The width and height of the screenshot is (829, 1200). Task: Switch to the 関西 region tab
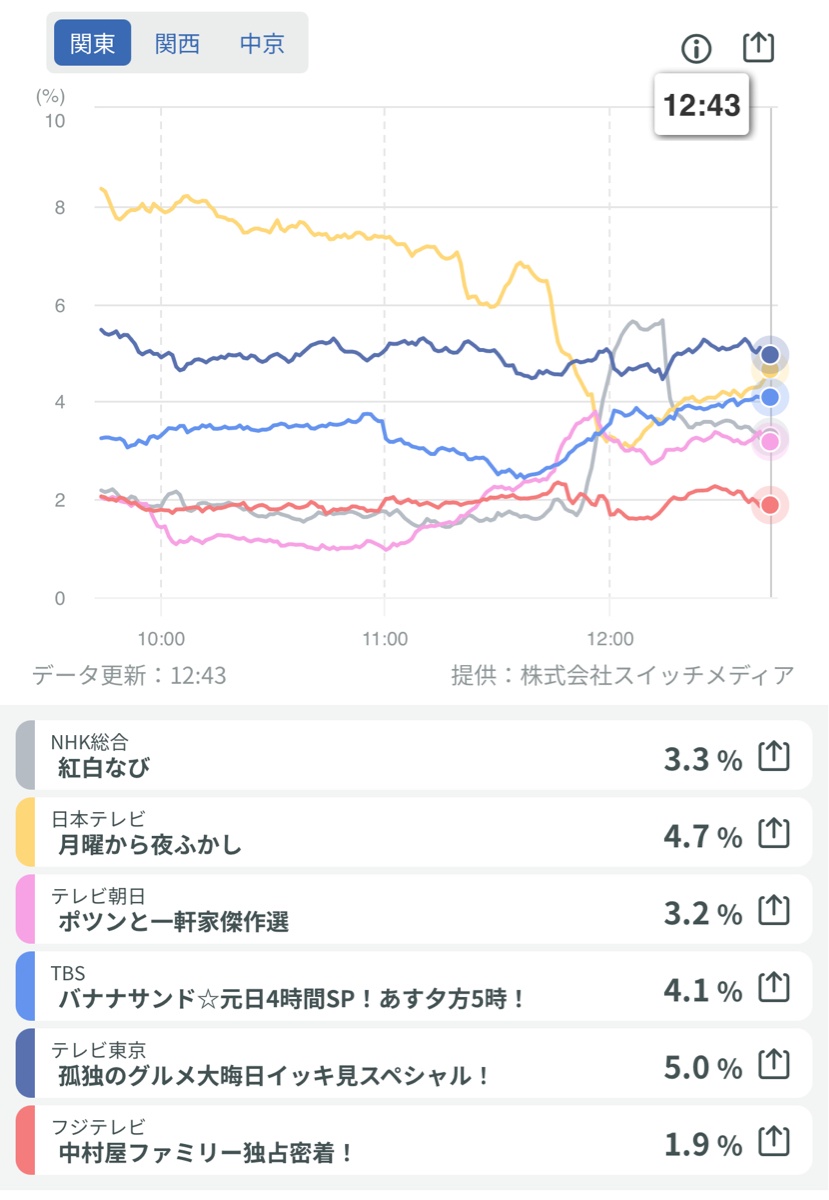(177, 44)
